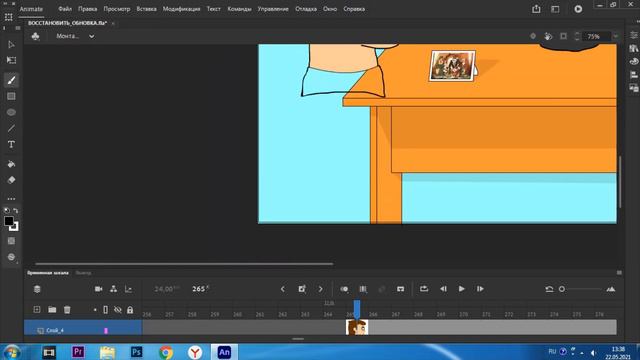640x360 pixels.
Task: Toggle loop playback
Action: pyautogui.click(x=424, y=289)
